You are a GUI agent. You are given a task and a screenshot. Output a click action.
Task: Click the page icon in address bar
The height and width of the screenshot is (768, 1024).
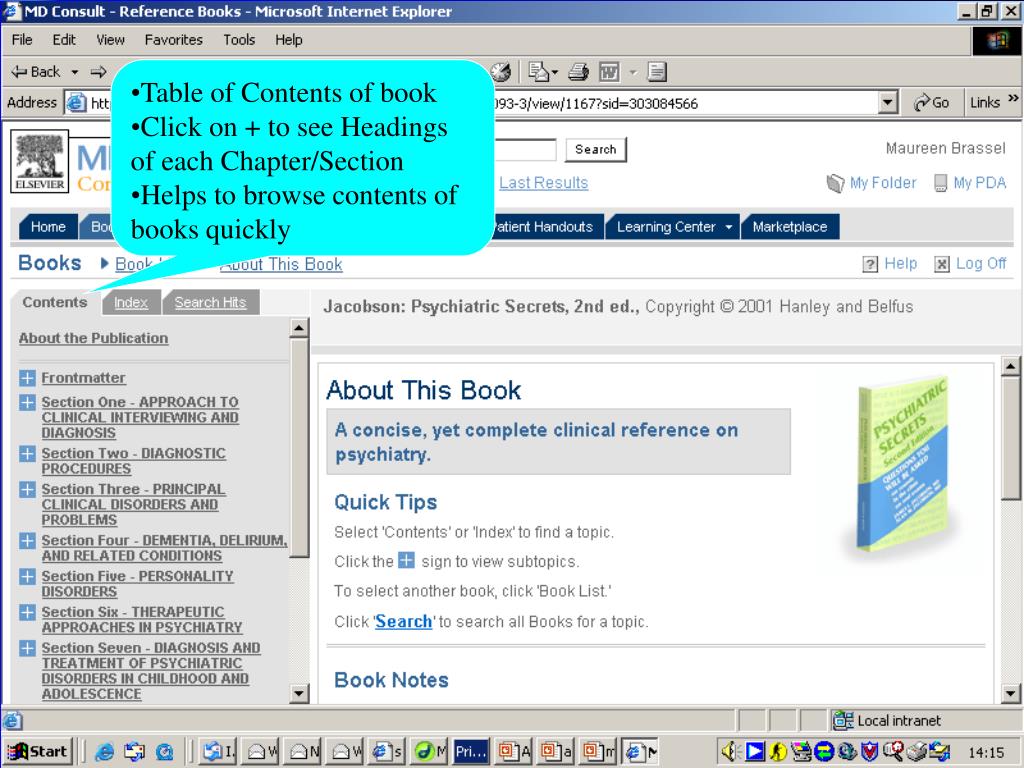pyautogui.click(x=76, y=103)
